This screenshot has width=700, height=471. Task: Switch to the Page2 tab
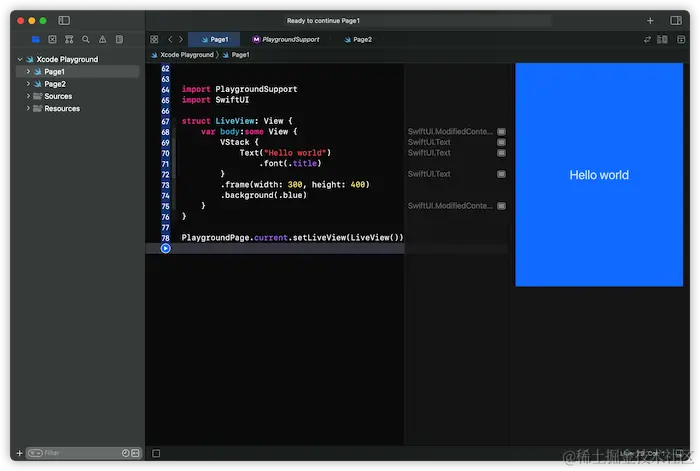pyautogui.click(x=358, y=39)
